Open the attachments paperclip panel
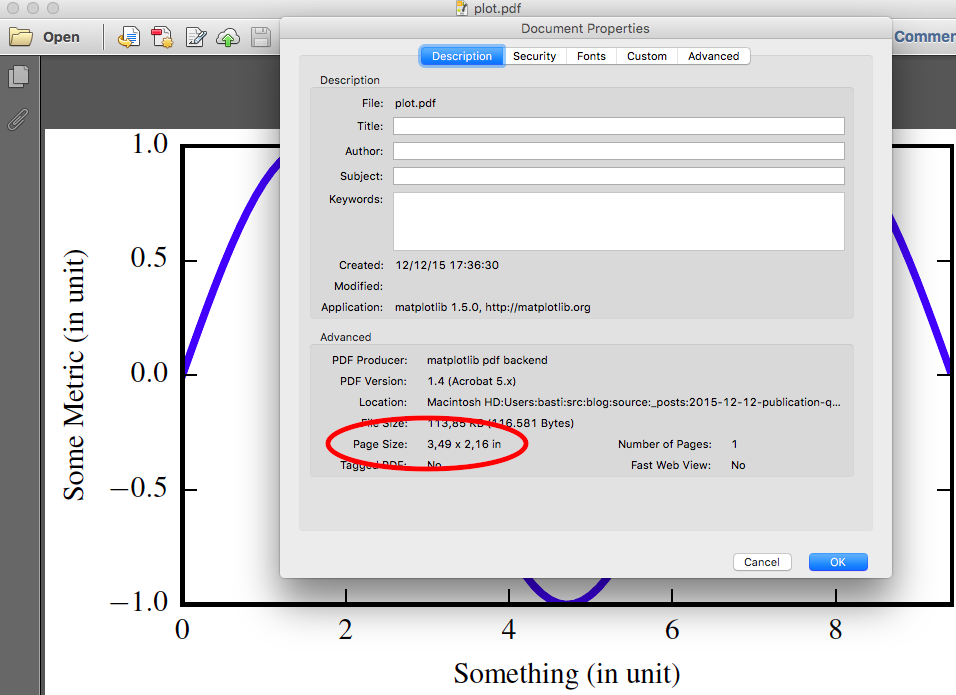Screen dimensions: 956x695 [18, 119]
